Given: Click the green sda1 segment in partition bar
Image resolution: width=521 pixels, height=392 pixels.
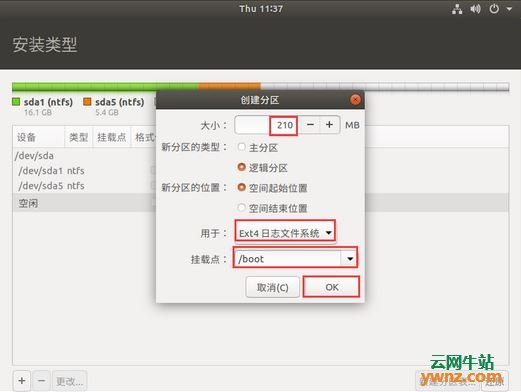Looking at the screenshot, I should (105, 87).
